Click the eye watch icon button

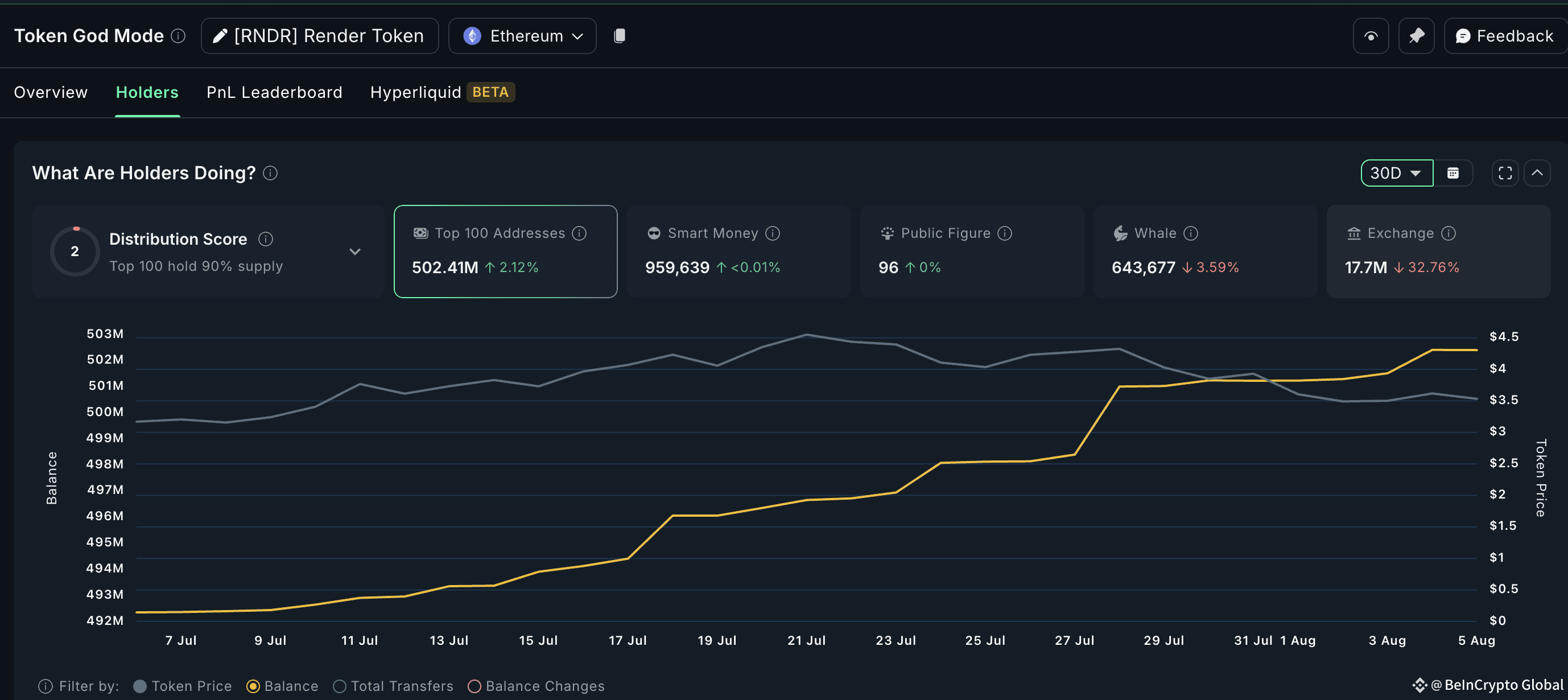click(x=1371, y=36)
